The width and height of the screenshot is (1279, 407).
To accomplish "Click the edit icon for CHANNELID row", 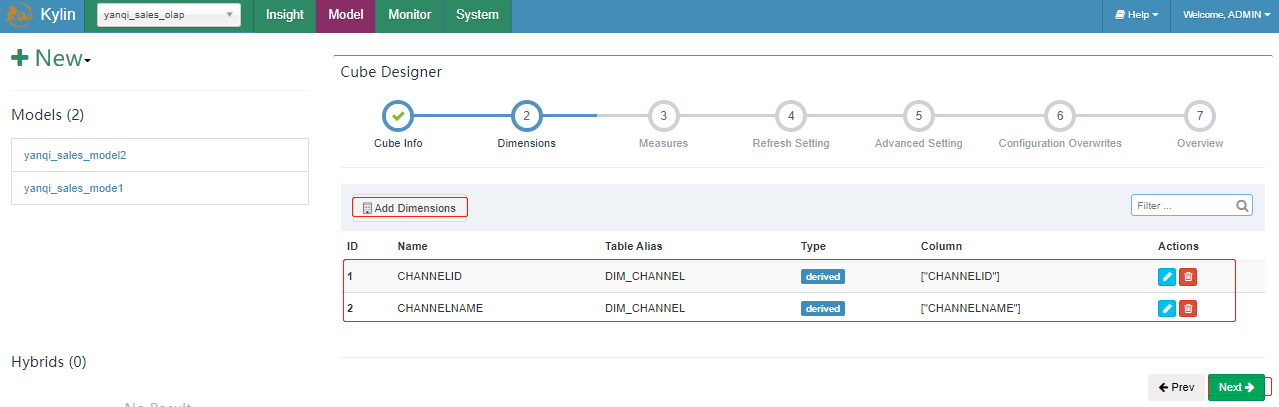I will tap(1167, 277).
